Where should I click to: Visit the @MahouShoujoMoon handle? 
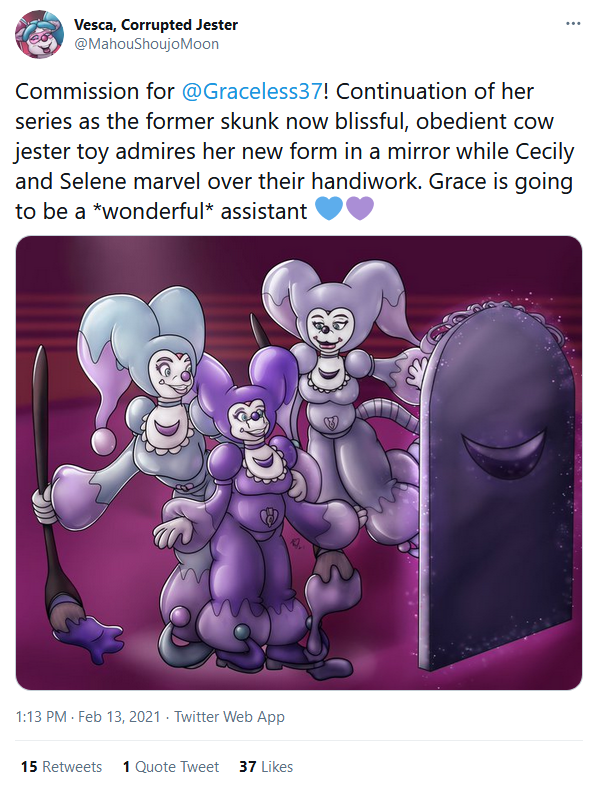(146, 44)
